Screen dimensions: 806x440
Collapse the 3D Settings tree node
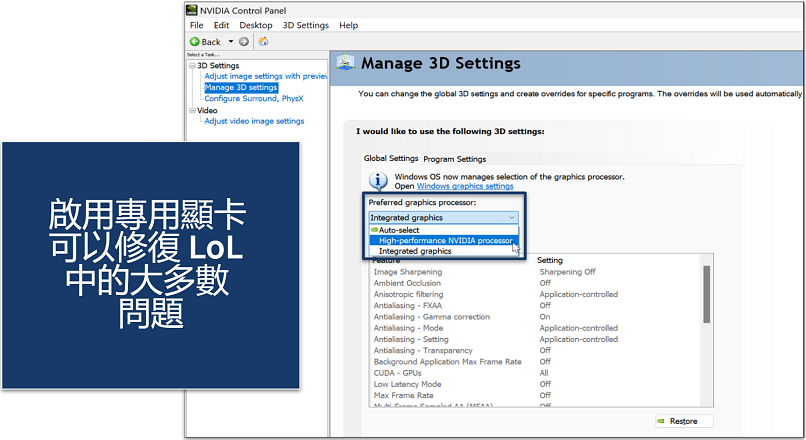192,66
